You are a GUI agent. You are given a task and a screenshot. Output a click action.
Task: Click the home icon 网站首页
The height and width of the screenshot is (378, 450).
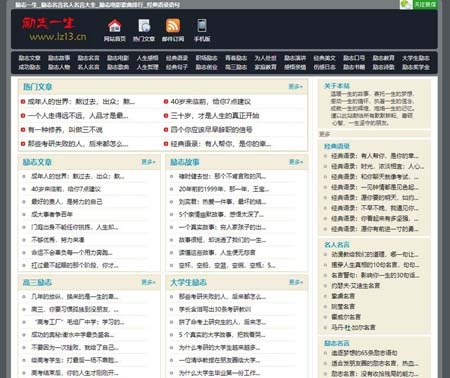114,26
